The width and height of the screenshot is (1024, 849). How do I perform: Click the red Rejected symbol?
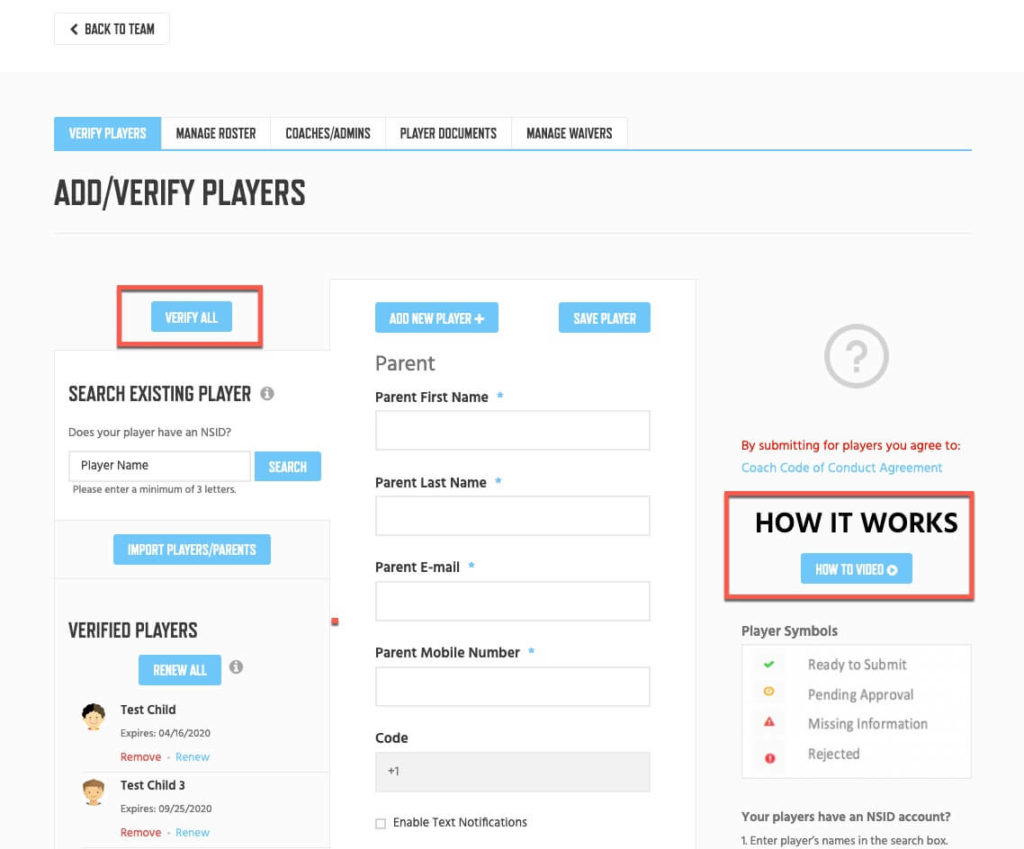pos(770,758)
